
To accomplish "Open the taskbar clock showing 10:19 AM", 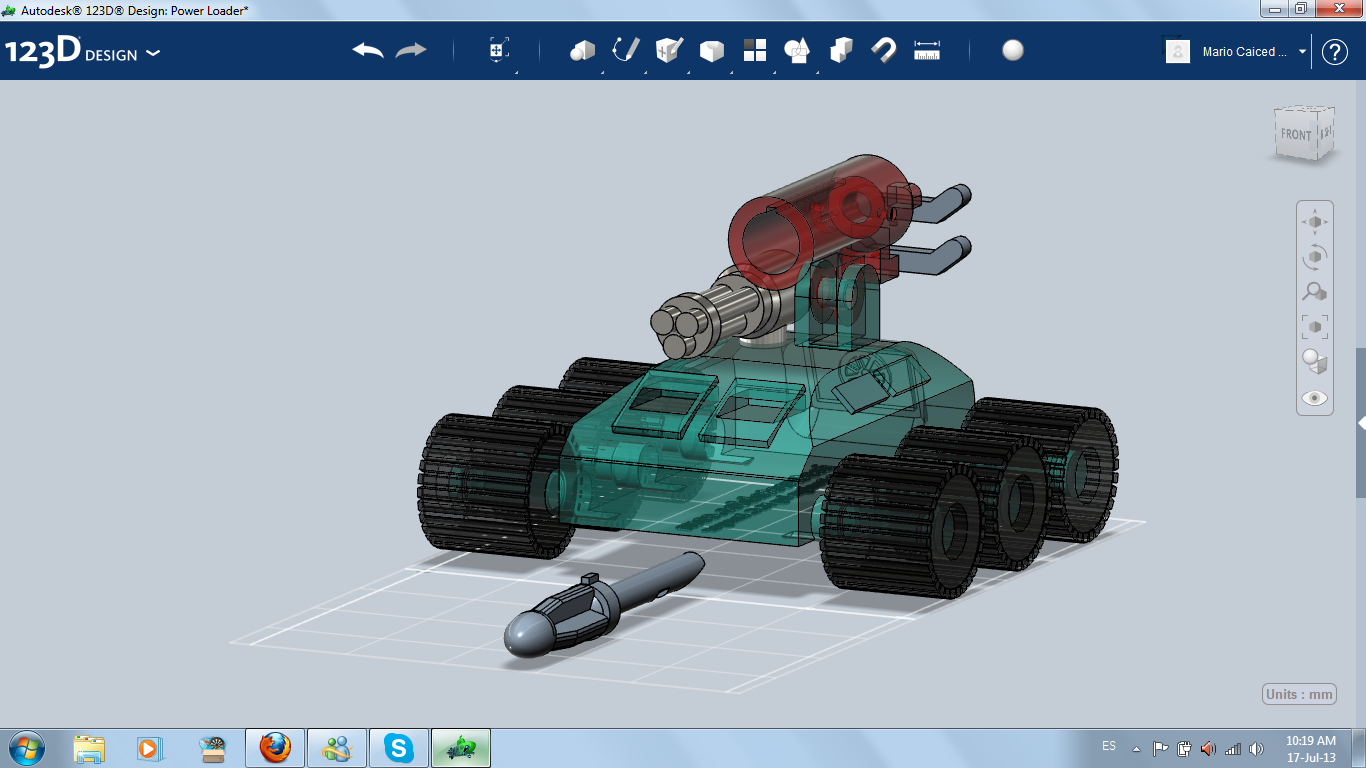I will pyautogui.click(x=1311, y=749).
